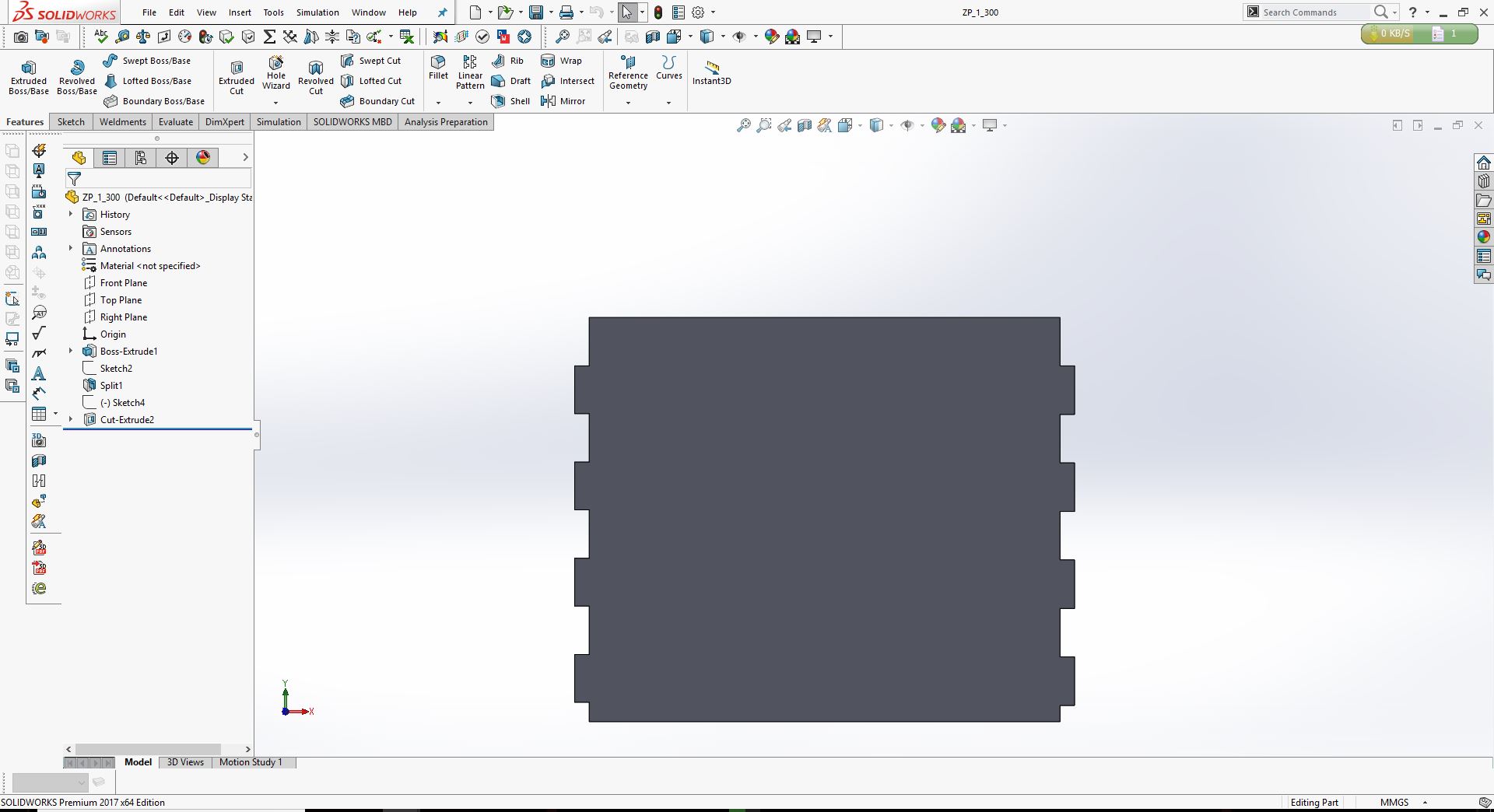This screenshot has height=812, width=1494.
Task: Expand the History tree node
Action: 71,214
